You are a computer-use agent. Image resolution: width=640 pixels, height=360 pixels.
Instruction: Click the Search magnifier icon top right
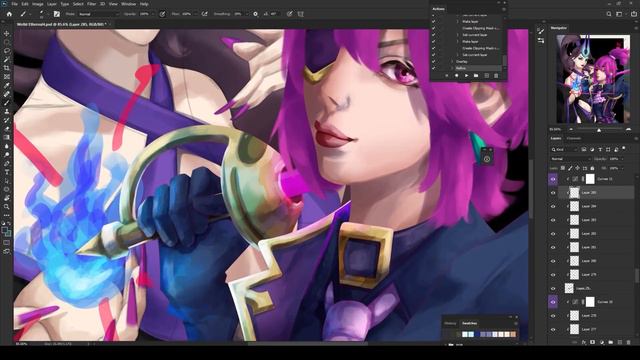609,14
